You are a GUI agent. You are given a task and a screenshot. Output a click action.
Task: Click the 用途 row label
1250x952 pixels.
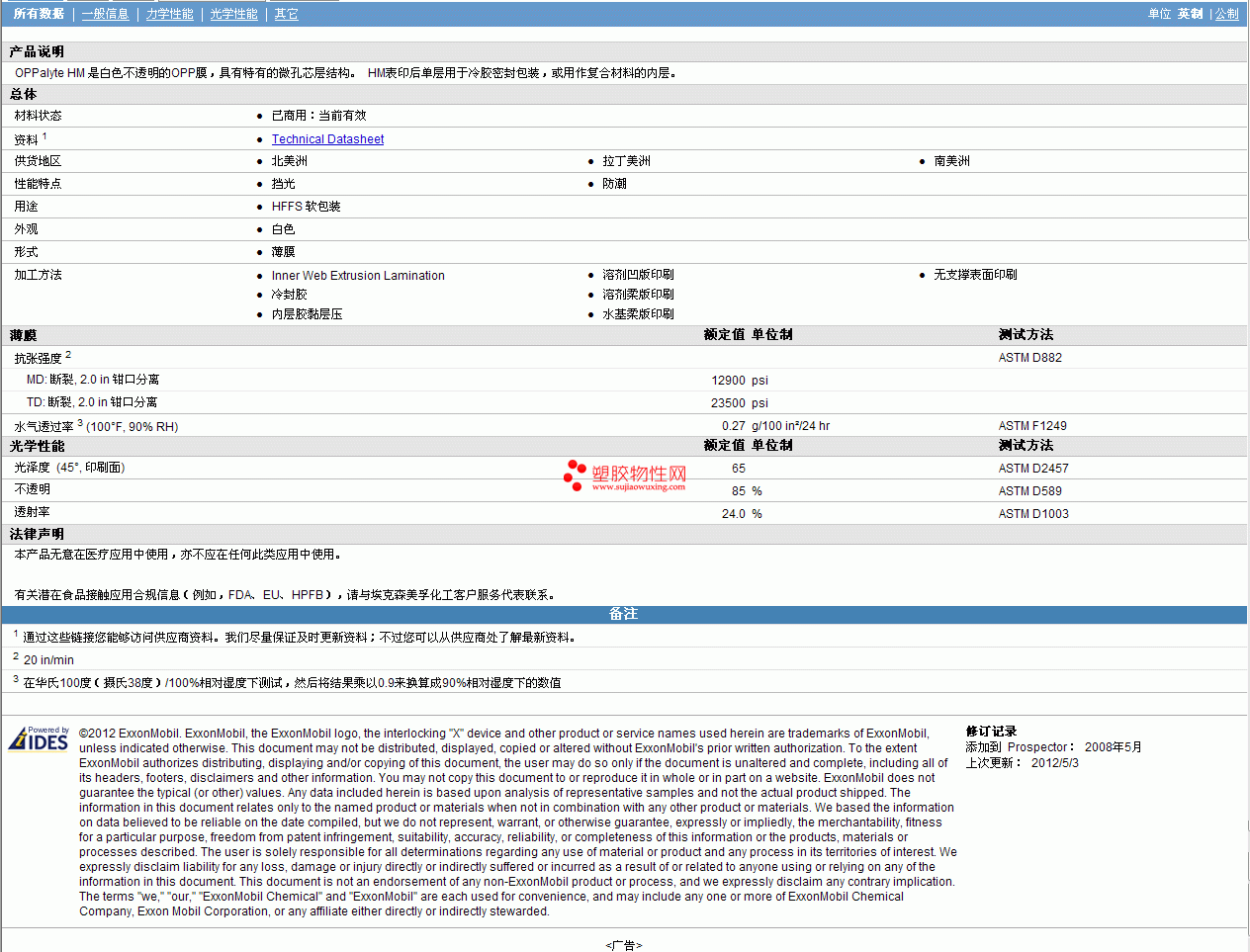coord(26,207)
